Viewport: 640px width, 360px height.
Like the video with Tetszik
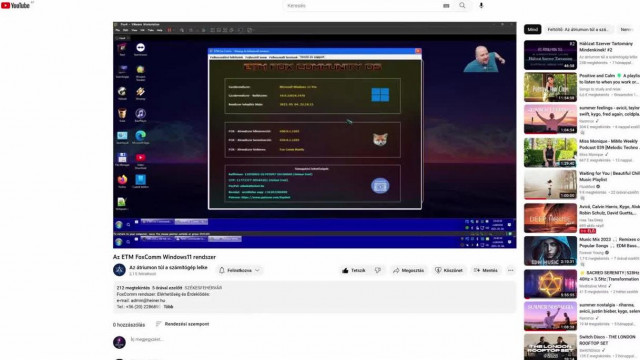(353, 270)
